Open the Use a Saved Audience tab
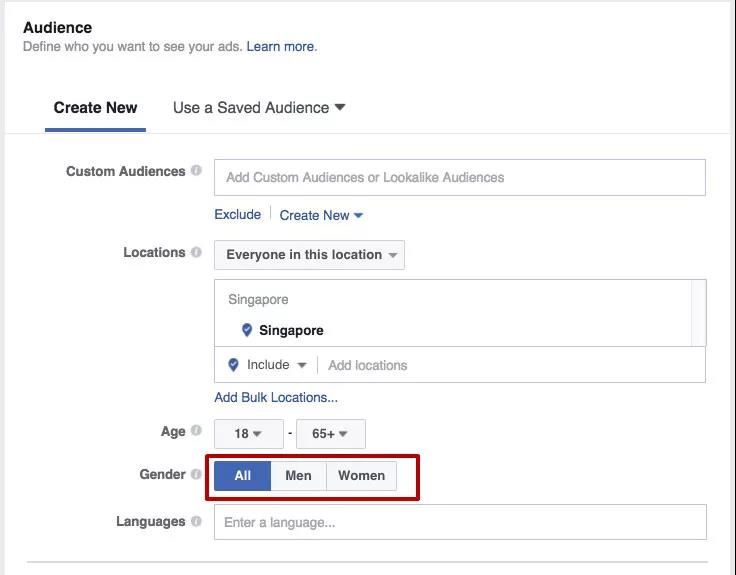The width and height of the screenshot is (736, 575). (x=258, y=108)
